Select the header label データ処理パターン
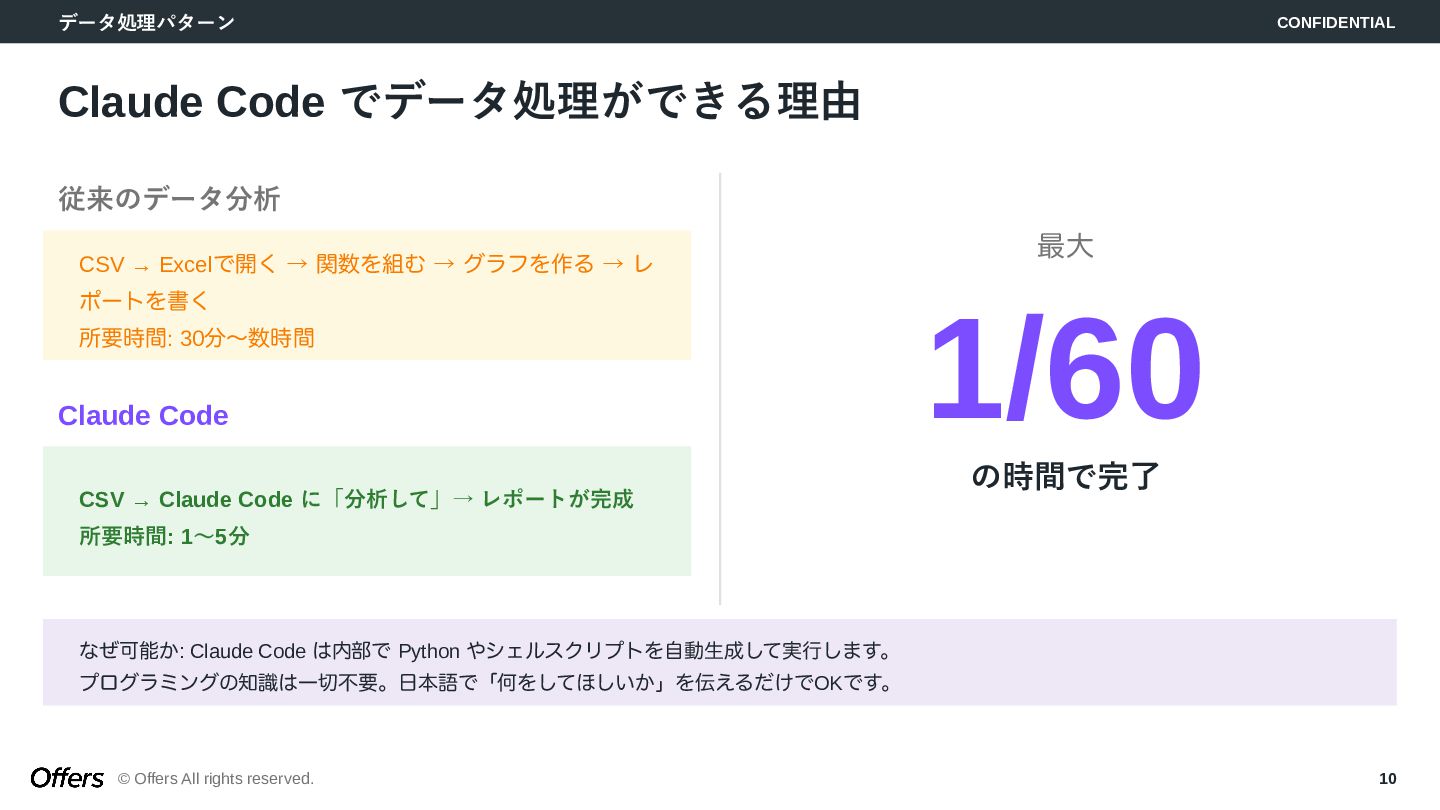Viewport: 1440px width, 810px height. click(x=147, y=22)
